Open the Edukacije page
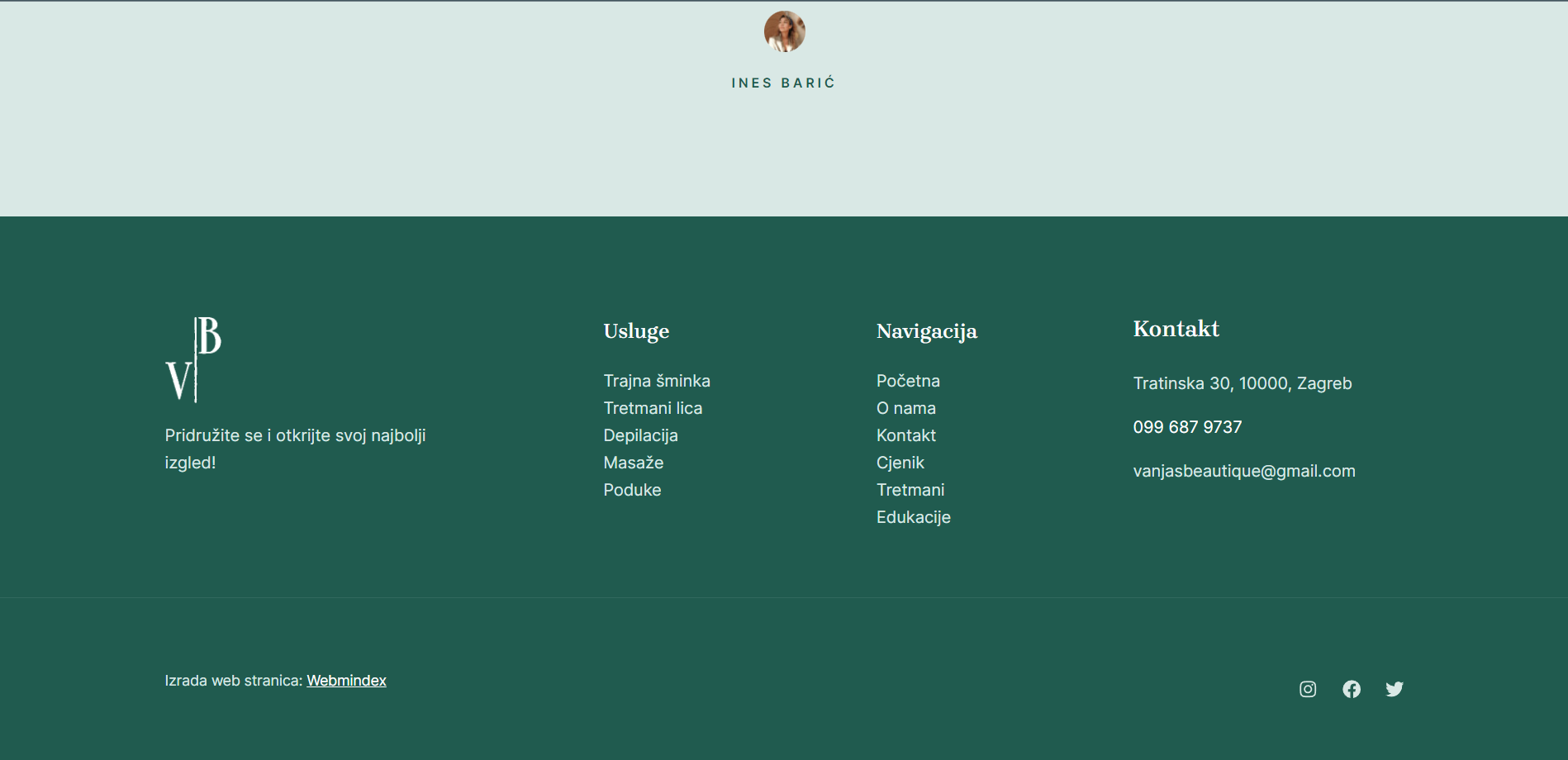This screenshot has height=760, width=1568. point(913,517)
